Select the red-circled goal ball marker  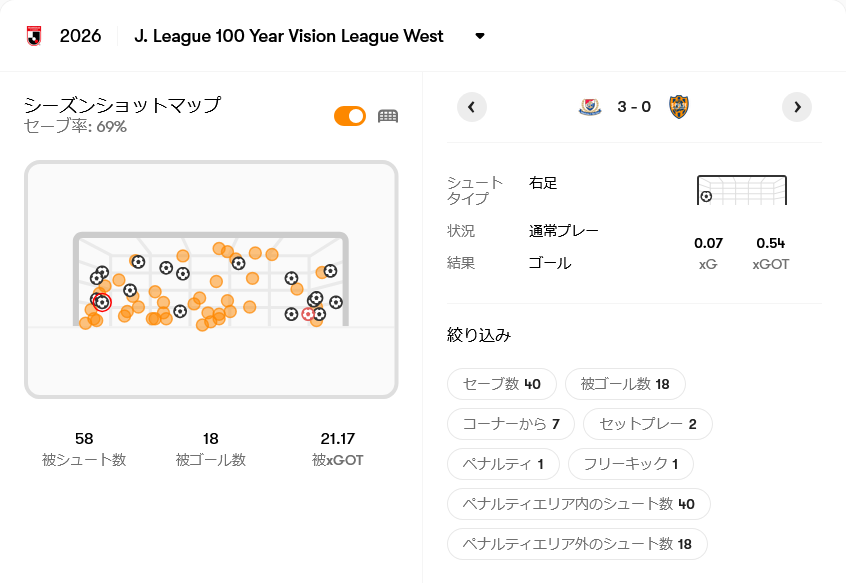pyautogui.click(x=102, y=302)
